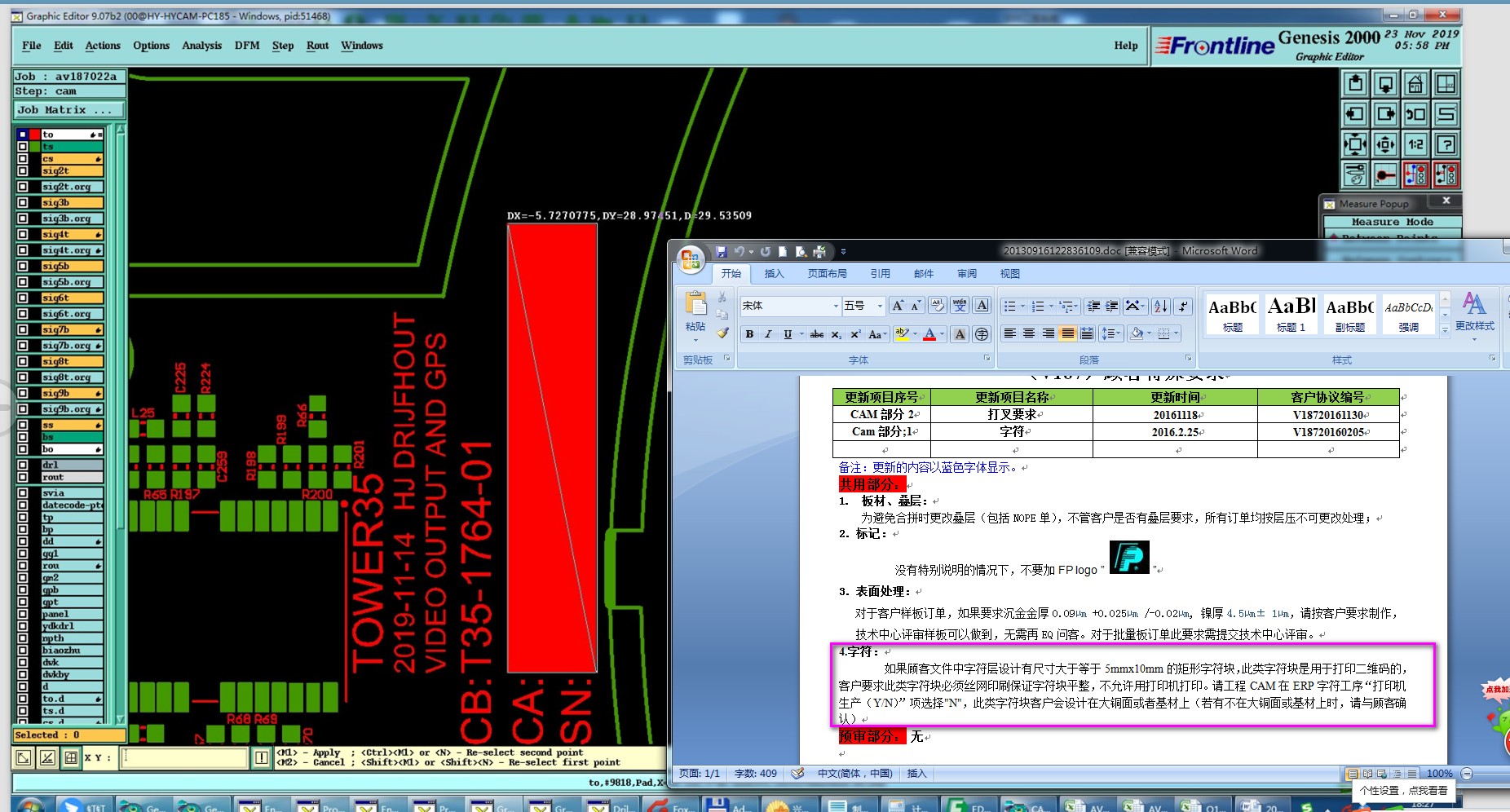Toggle the checkbox for layer rout
Image resolution: width=1510 pixels, height=812 pixels.
(23, 478)
